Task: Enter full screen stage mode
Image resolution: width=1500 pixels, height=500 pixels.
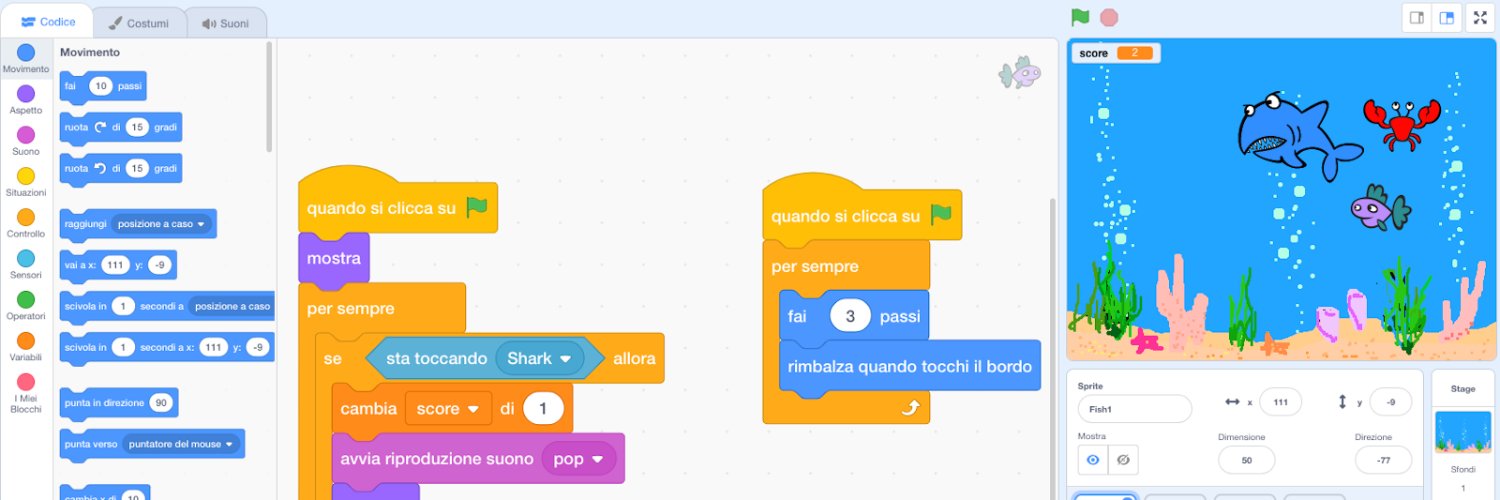Action: coord(1480,18)
